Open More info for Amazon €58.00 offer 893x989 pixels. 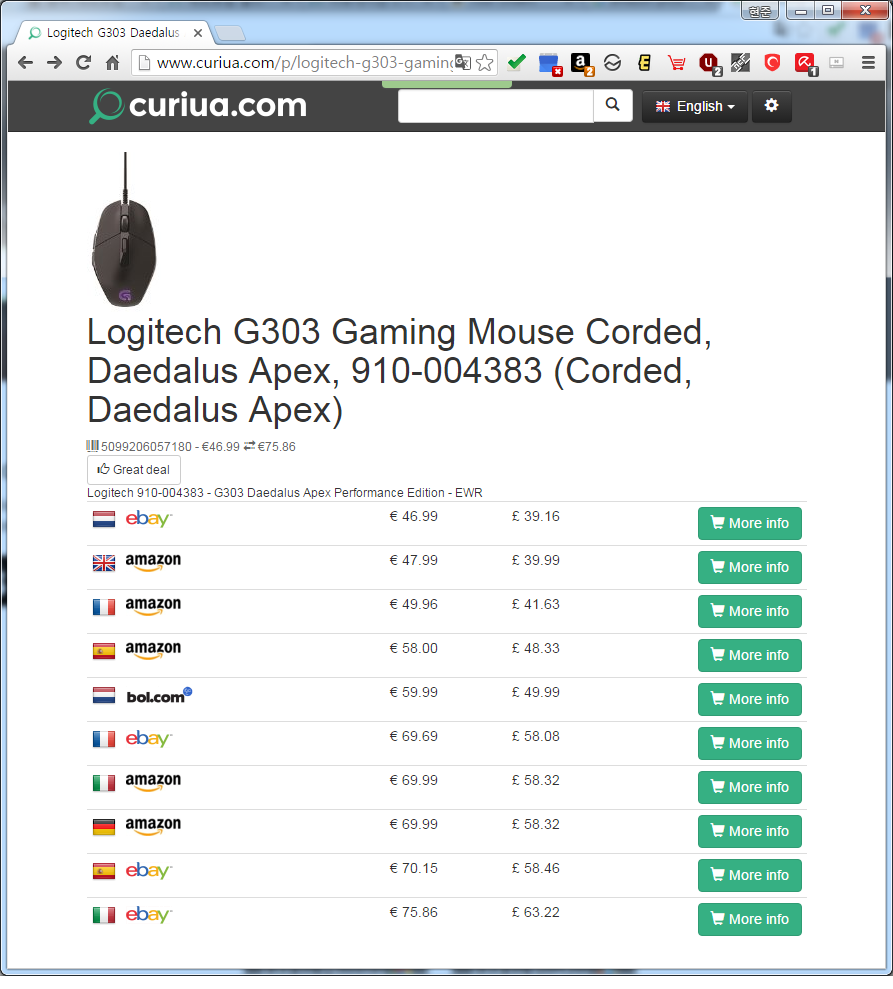coord(749,655)
